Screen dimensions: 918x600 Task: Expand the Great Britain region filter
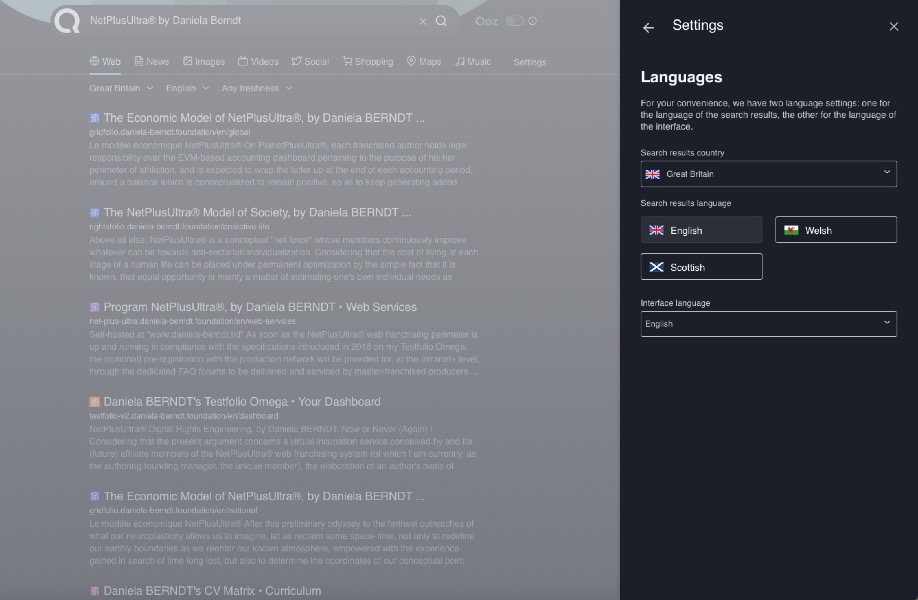121,88
